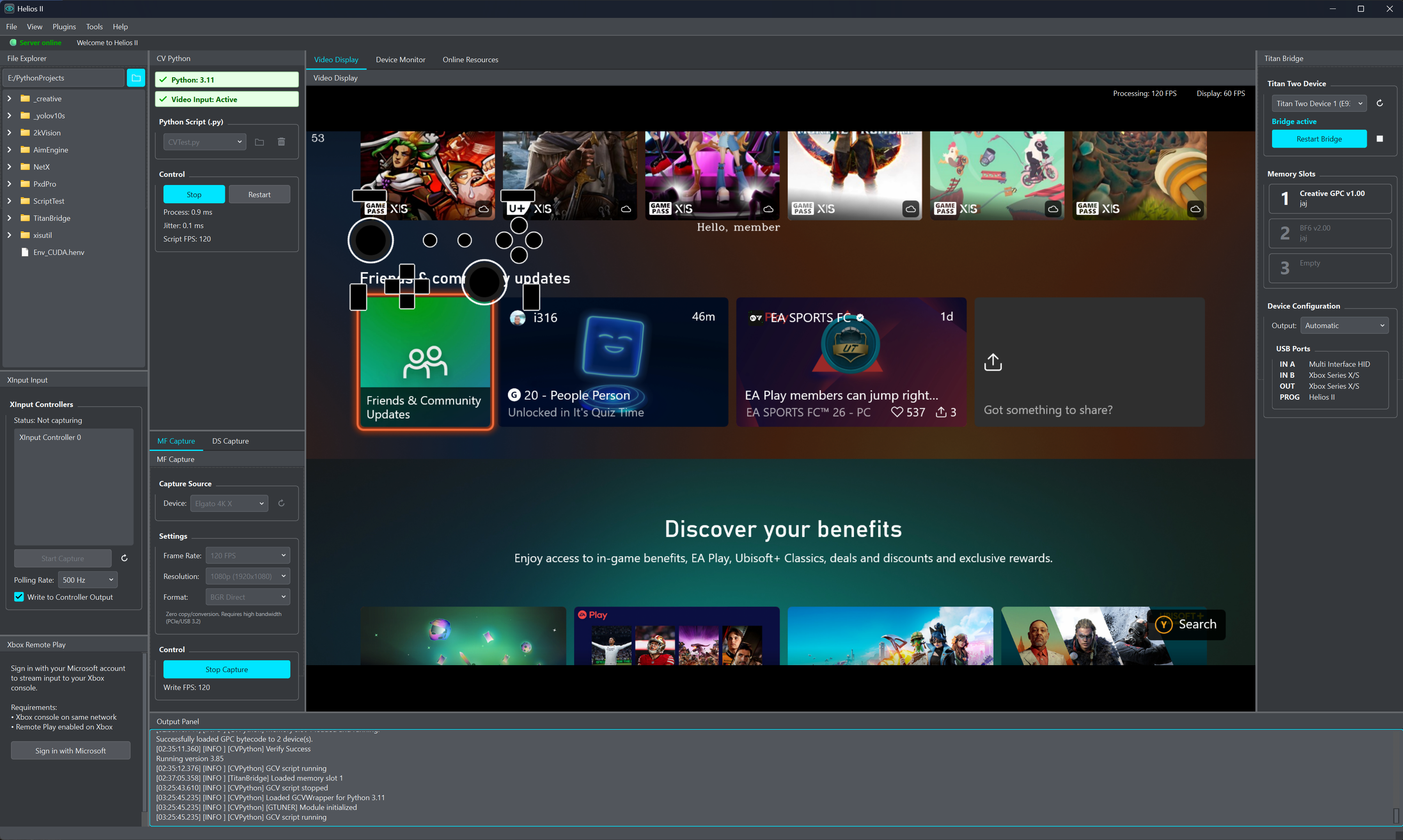1403x840 pixels.
Task: Click the Env_CUDA.henv file icon
Action: point(25,252)
